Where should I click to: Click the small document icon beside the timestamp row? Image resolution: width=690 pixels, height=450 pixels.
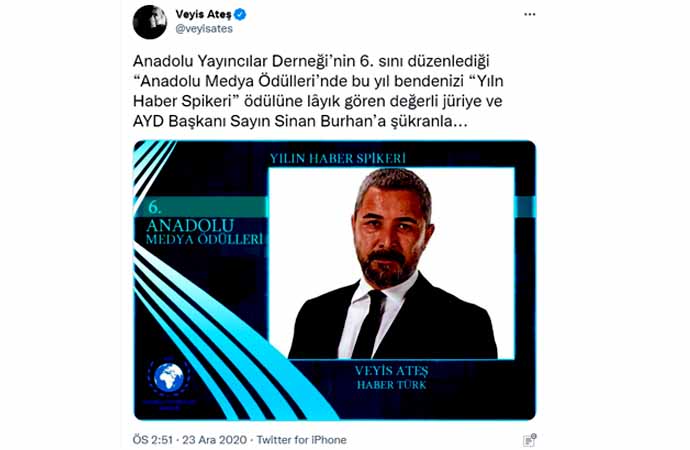click(530, 440)
